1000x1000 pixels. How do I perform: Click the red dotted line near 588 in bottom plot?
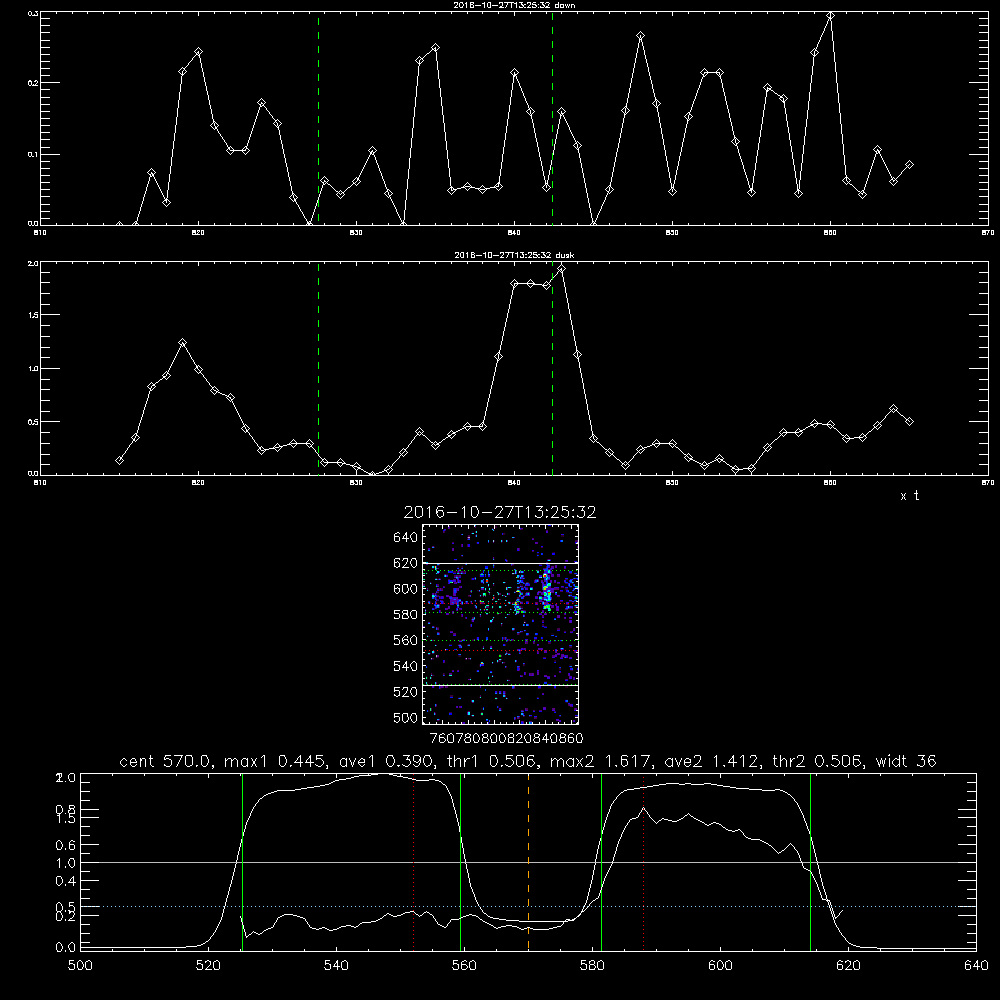(x=643, y=861)
